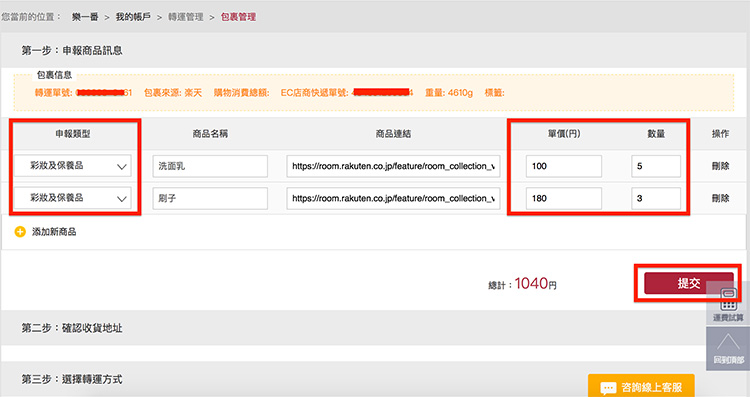Click the 商品連結 column header
Screen dimensions: 750x397
click(x=393, y=134)
